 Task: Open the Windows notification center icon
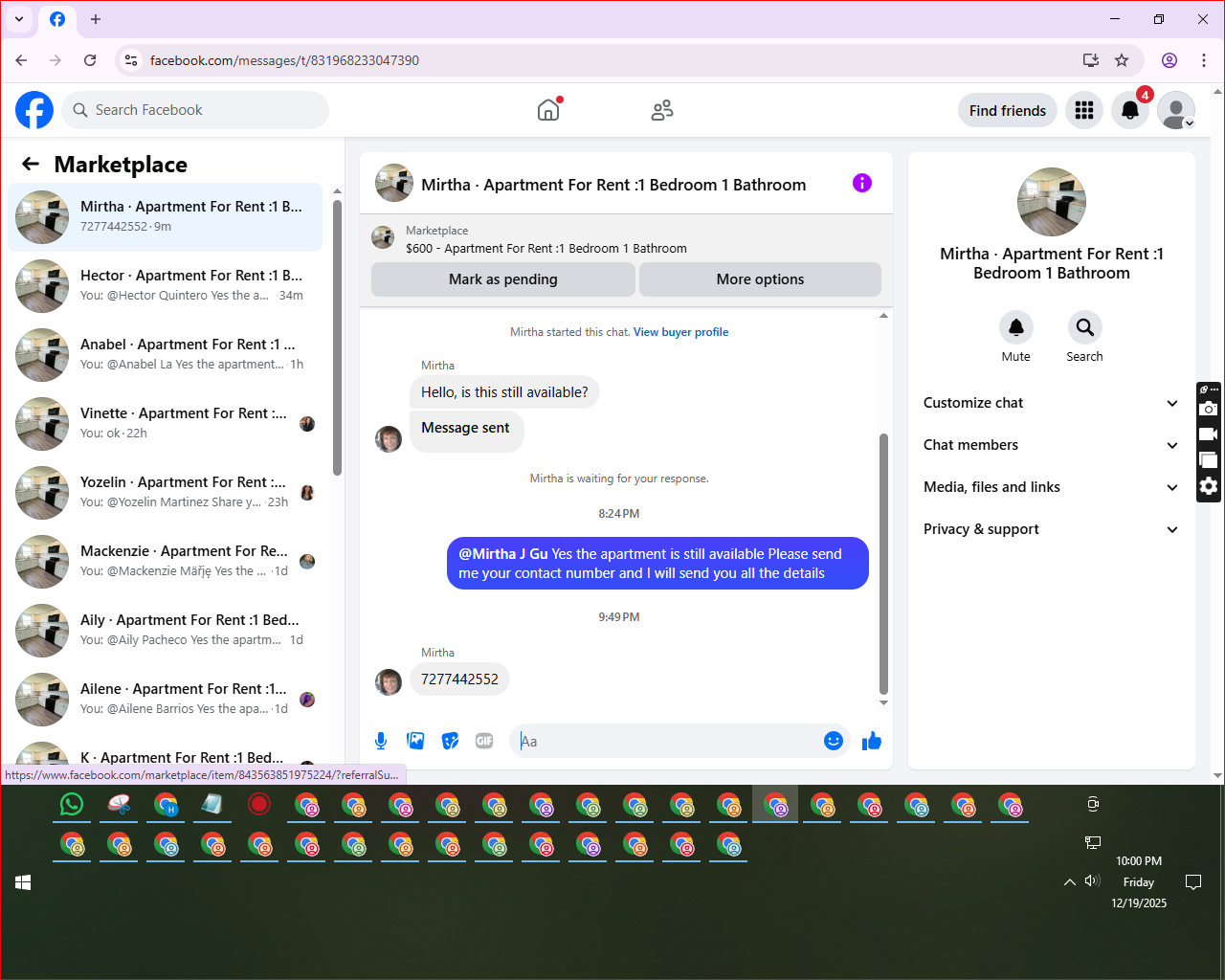point(1193,881)
